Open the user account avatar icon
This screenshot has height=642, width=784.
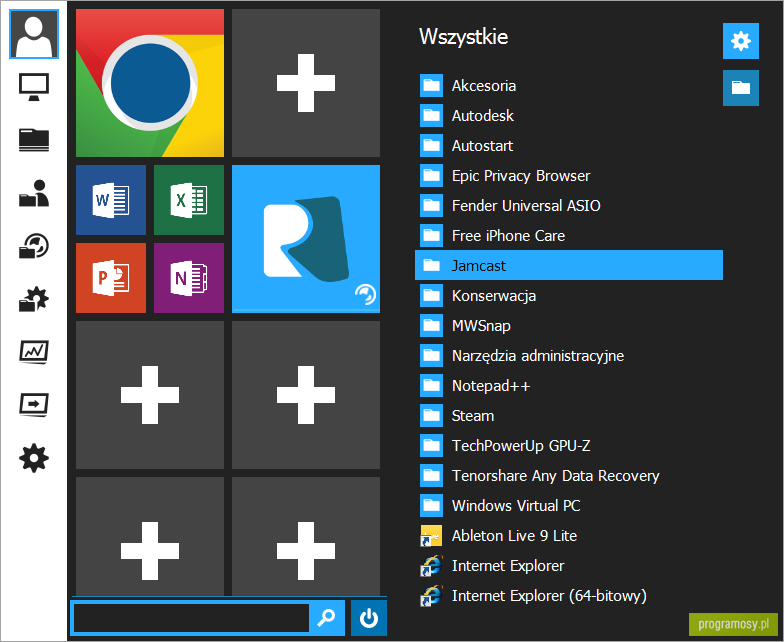tap(34, 34)
